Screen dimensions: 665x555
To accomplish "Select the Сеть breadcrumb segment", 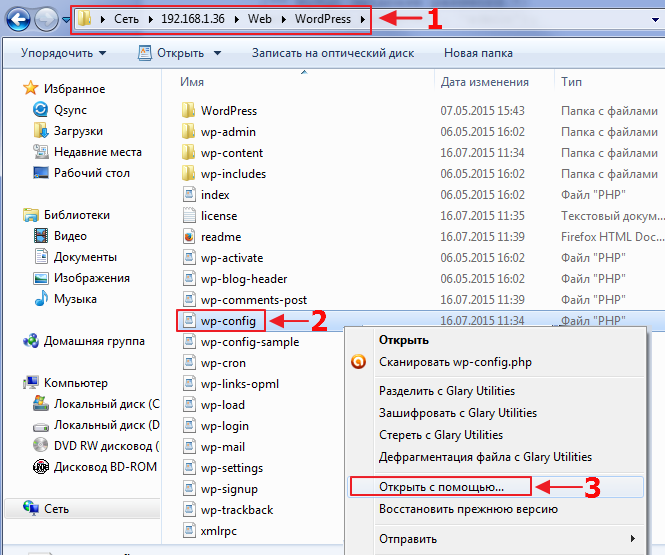I will click(x=126, y=19).
